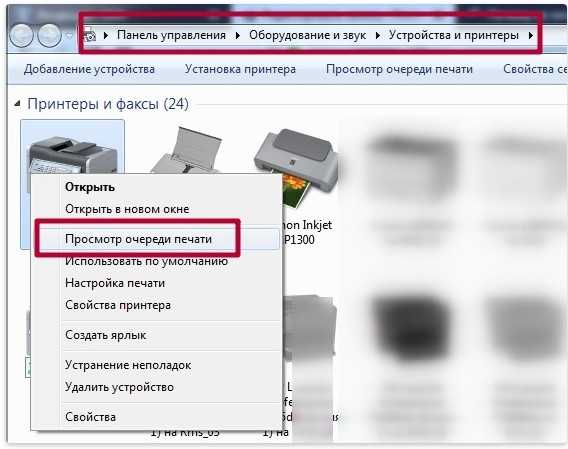Image resolution: width=568 pixels, height=449 pixels.
Task: Go to Оборудование и звук breadcrumb
Action: tap(308, 35)
